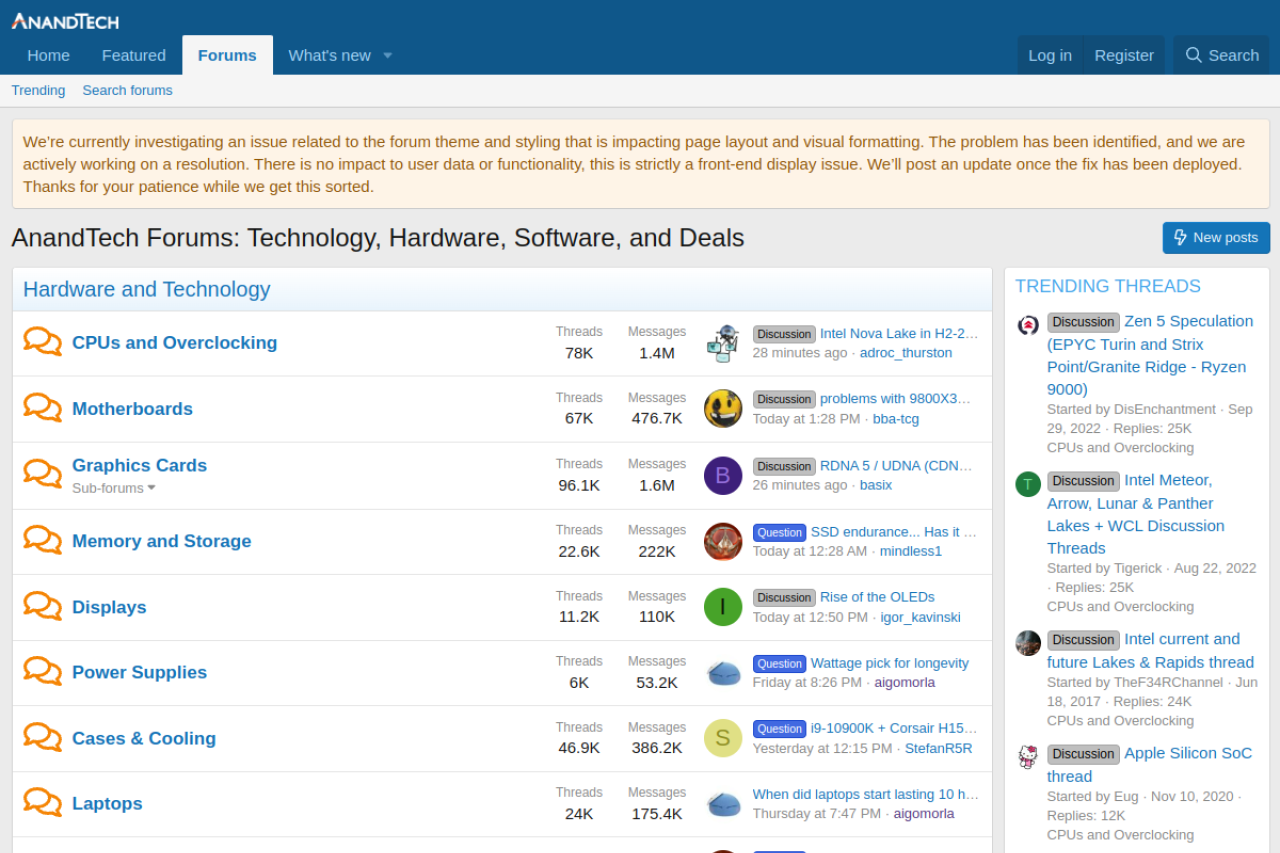Open the Search forums link
Screen dimensions: 1280x853
[127, 90]
